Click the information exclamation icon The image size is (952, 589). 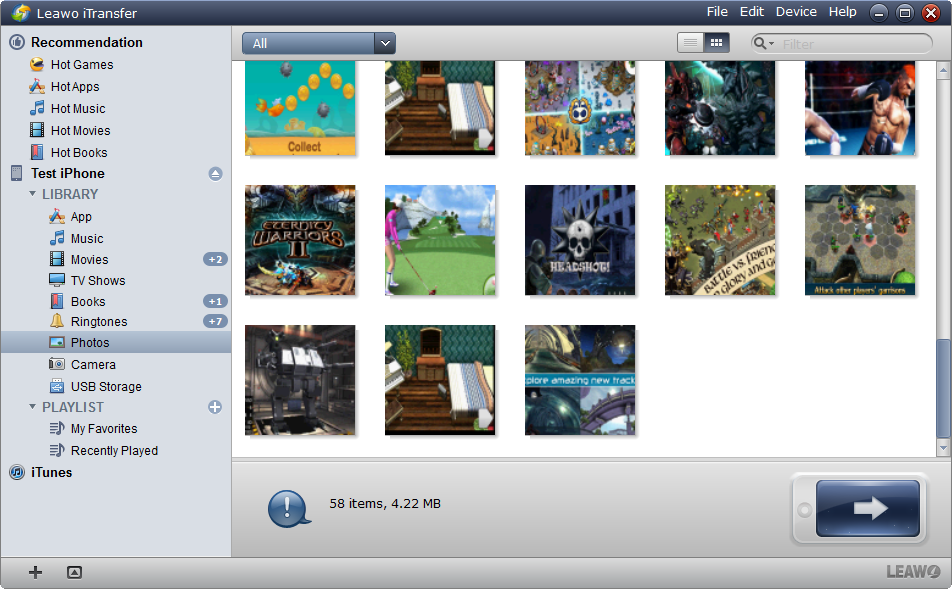tap(288, 508)
